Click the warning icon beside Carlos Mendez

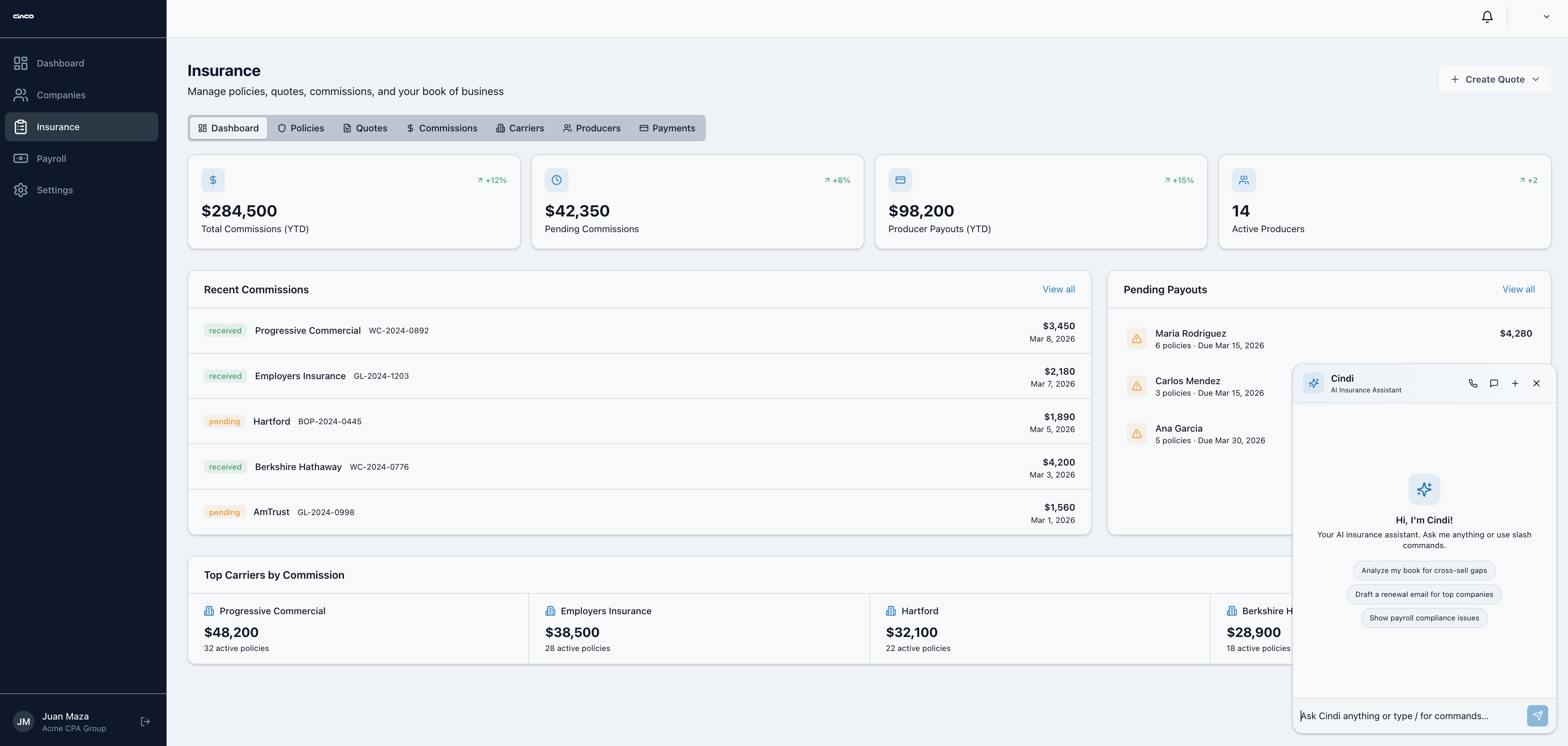1137,386
